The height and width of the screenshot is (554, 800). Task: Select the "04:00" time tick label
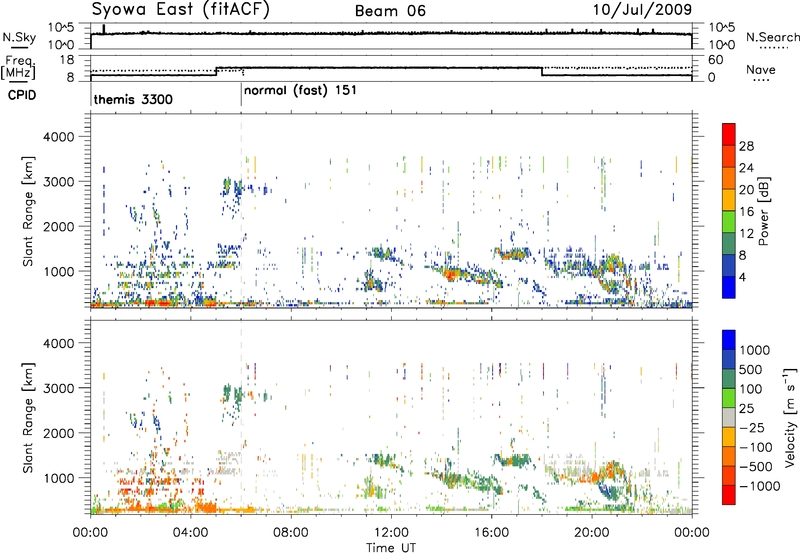click(x=190, y=533)
